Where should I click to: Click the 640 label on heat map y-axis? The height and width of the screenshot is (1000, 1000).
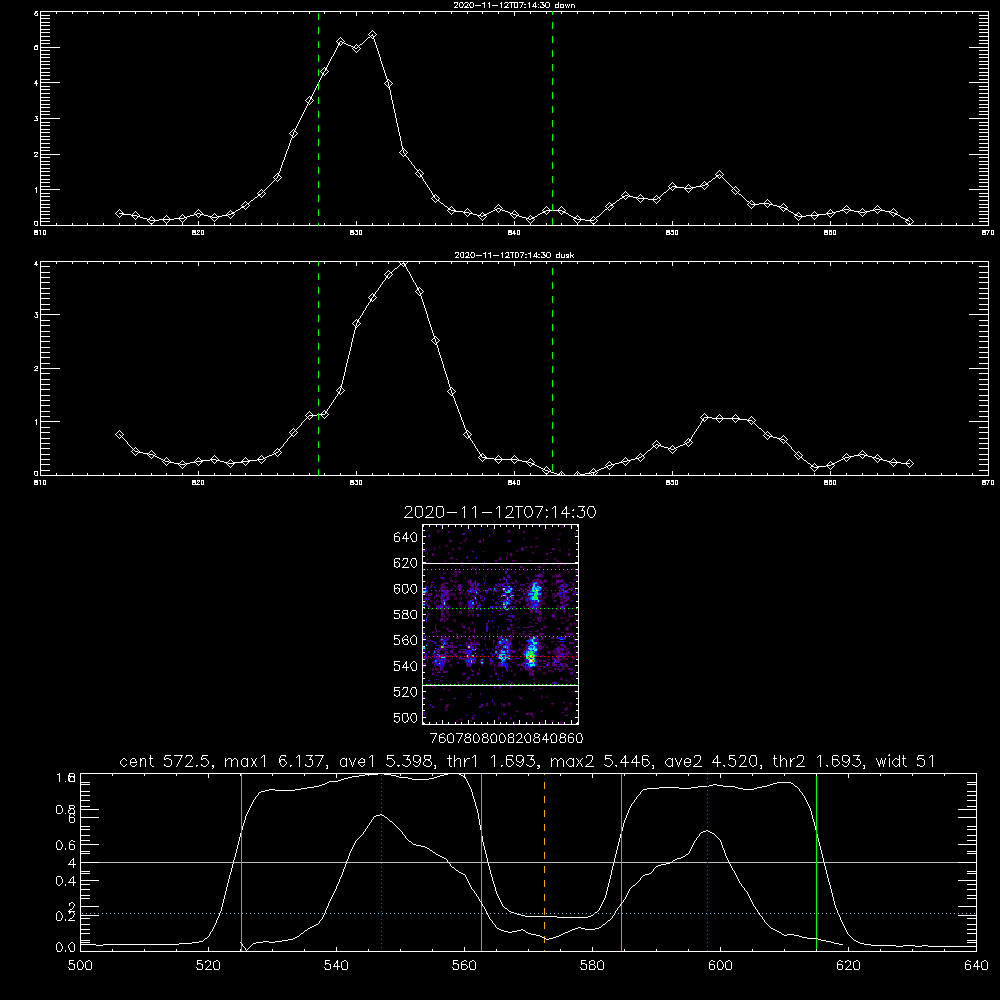coord(406,537)
